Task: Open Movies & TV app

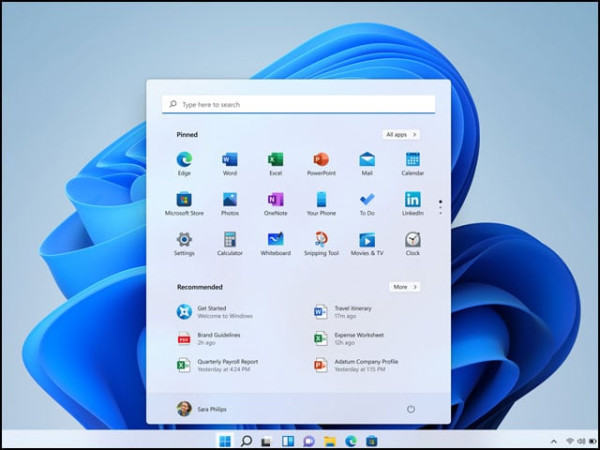Action: [x=367, y=240]
